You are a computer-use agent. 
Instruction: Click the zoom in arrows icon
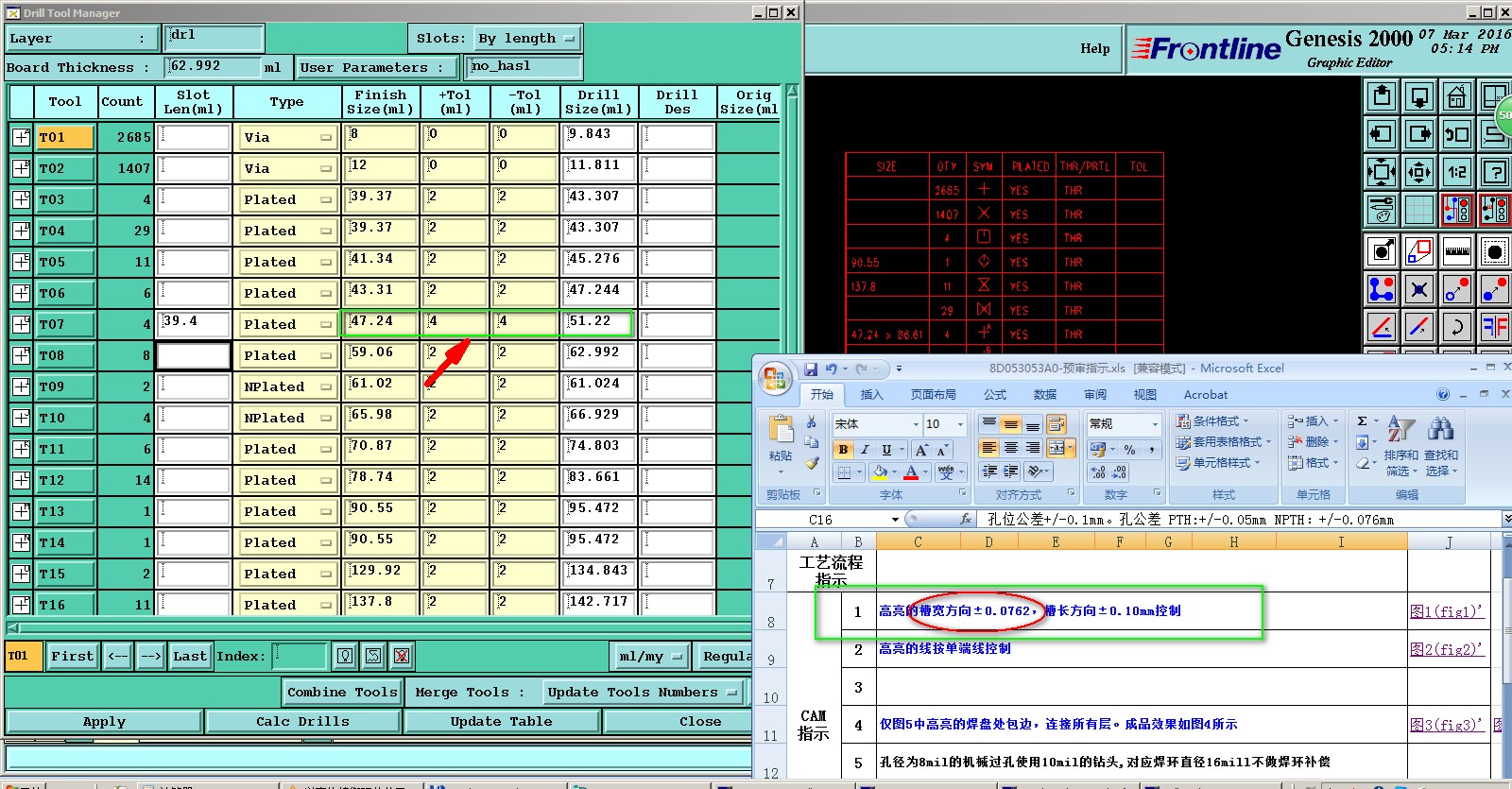click(1419, 172)
